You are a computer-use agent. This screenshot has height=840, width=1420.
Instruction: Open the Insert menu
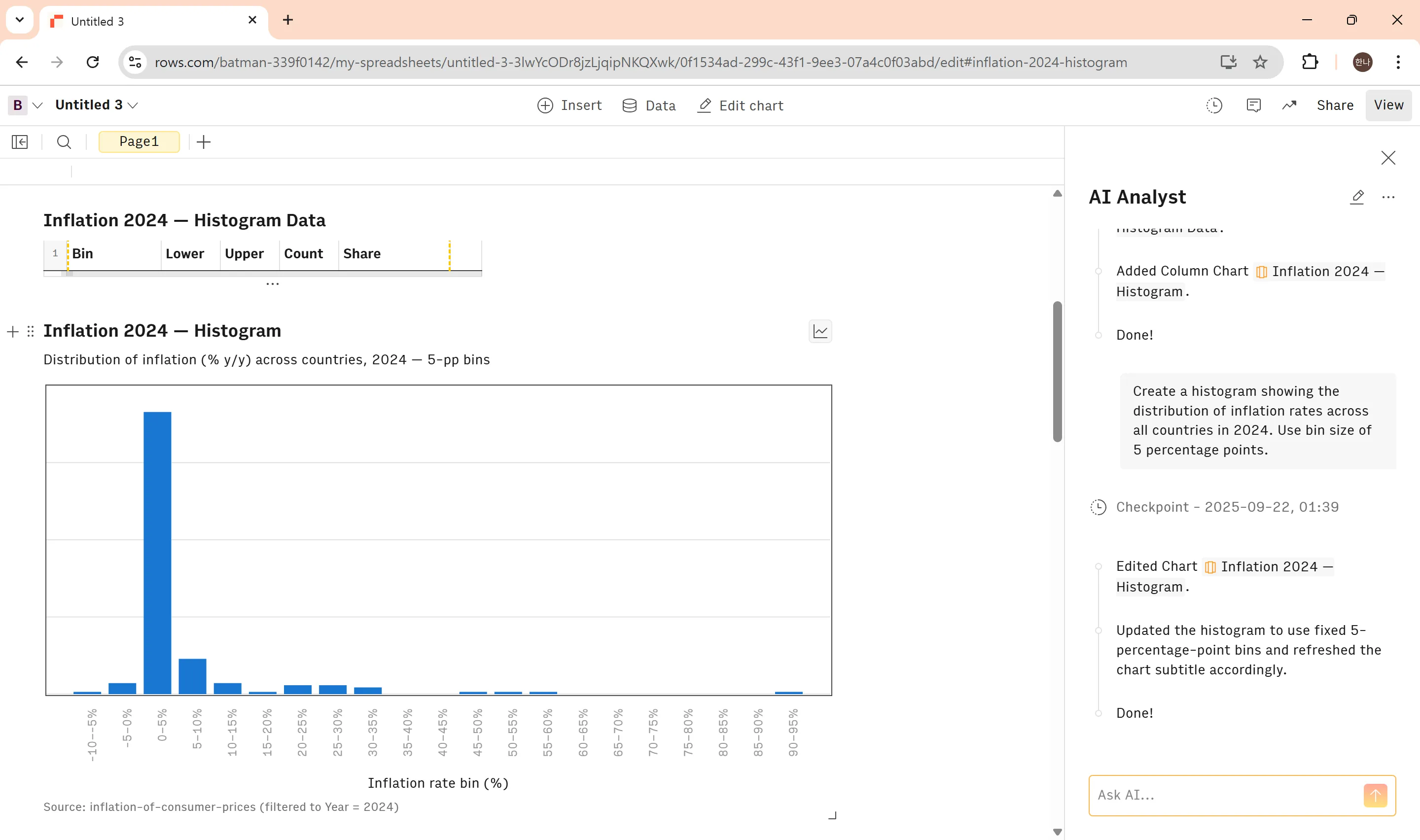569,105
